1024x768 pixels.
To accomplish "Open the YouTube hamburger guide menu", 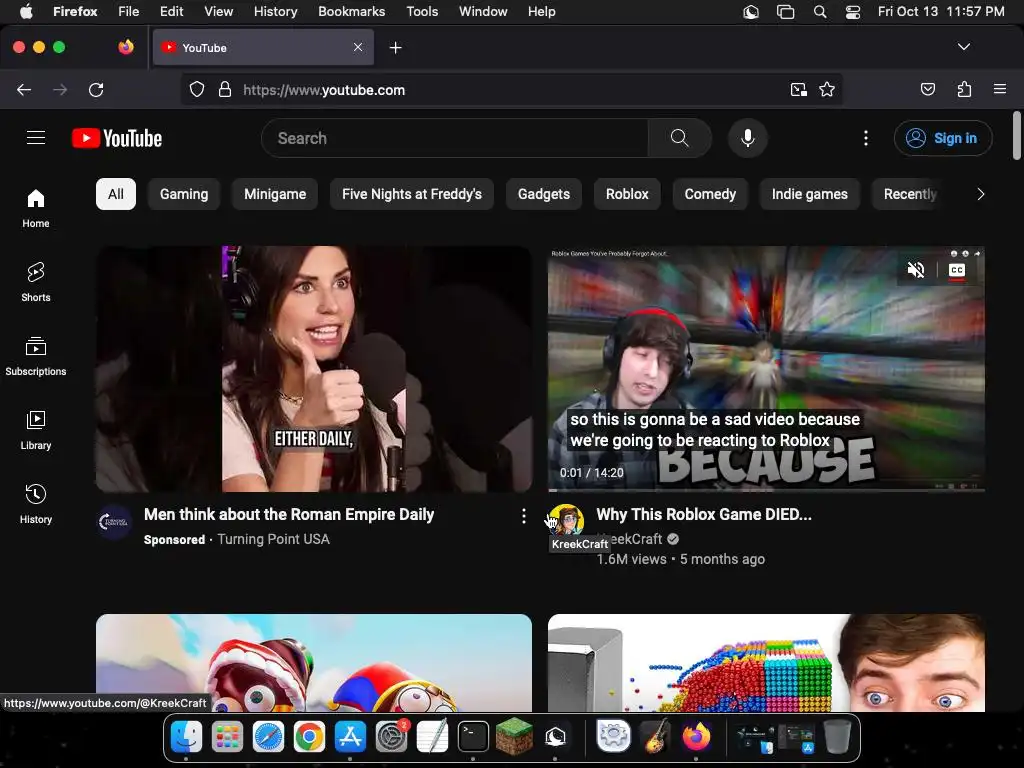I will pyautogui.click(x=36, y=138).
